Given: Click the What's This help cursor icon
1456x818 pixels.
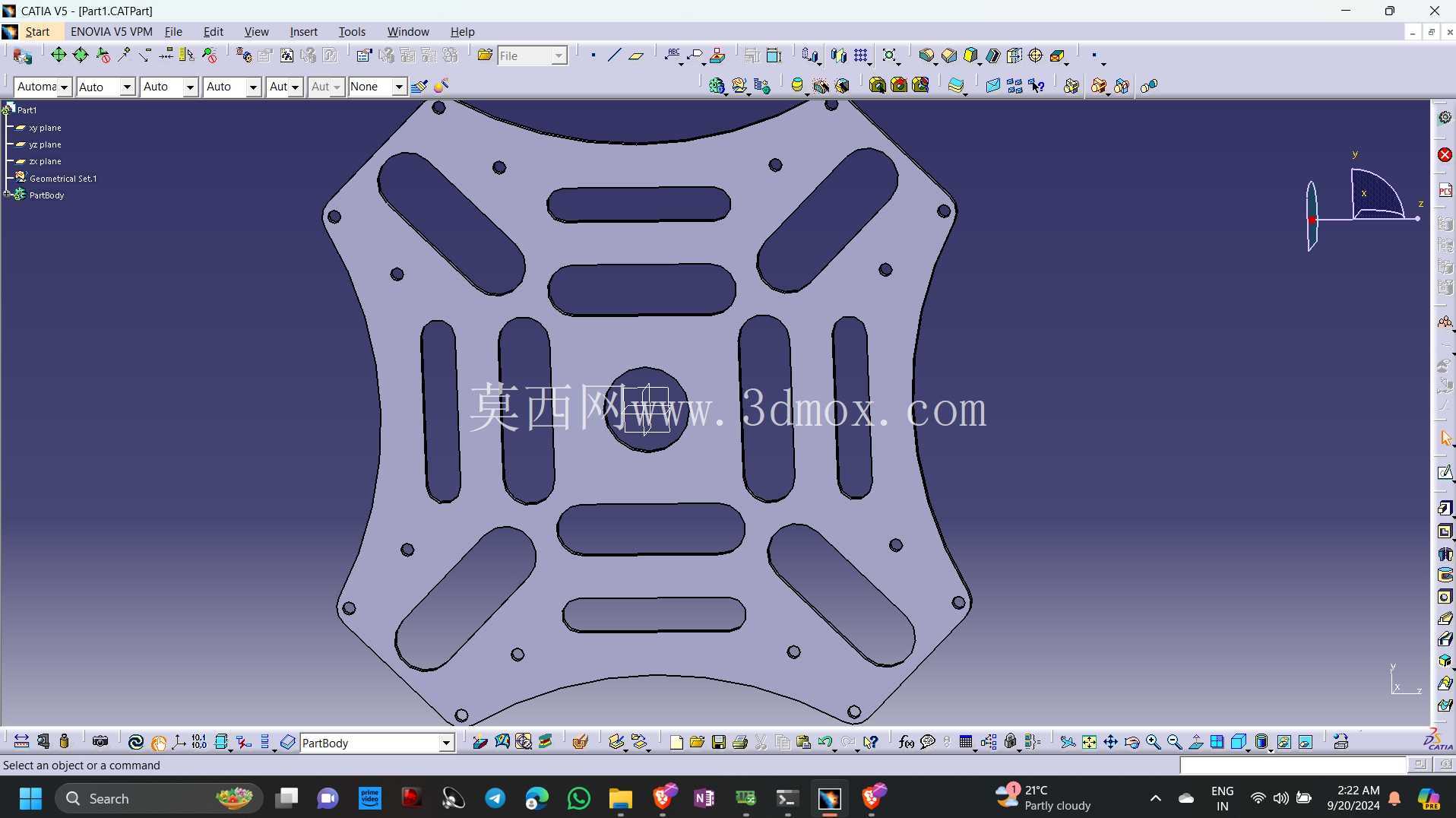Looking at the screenshot, I should click(871, 742).
